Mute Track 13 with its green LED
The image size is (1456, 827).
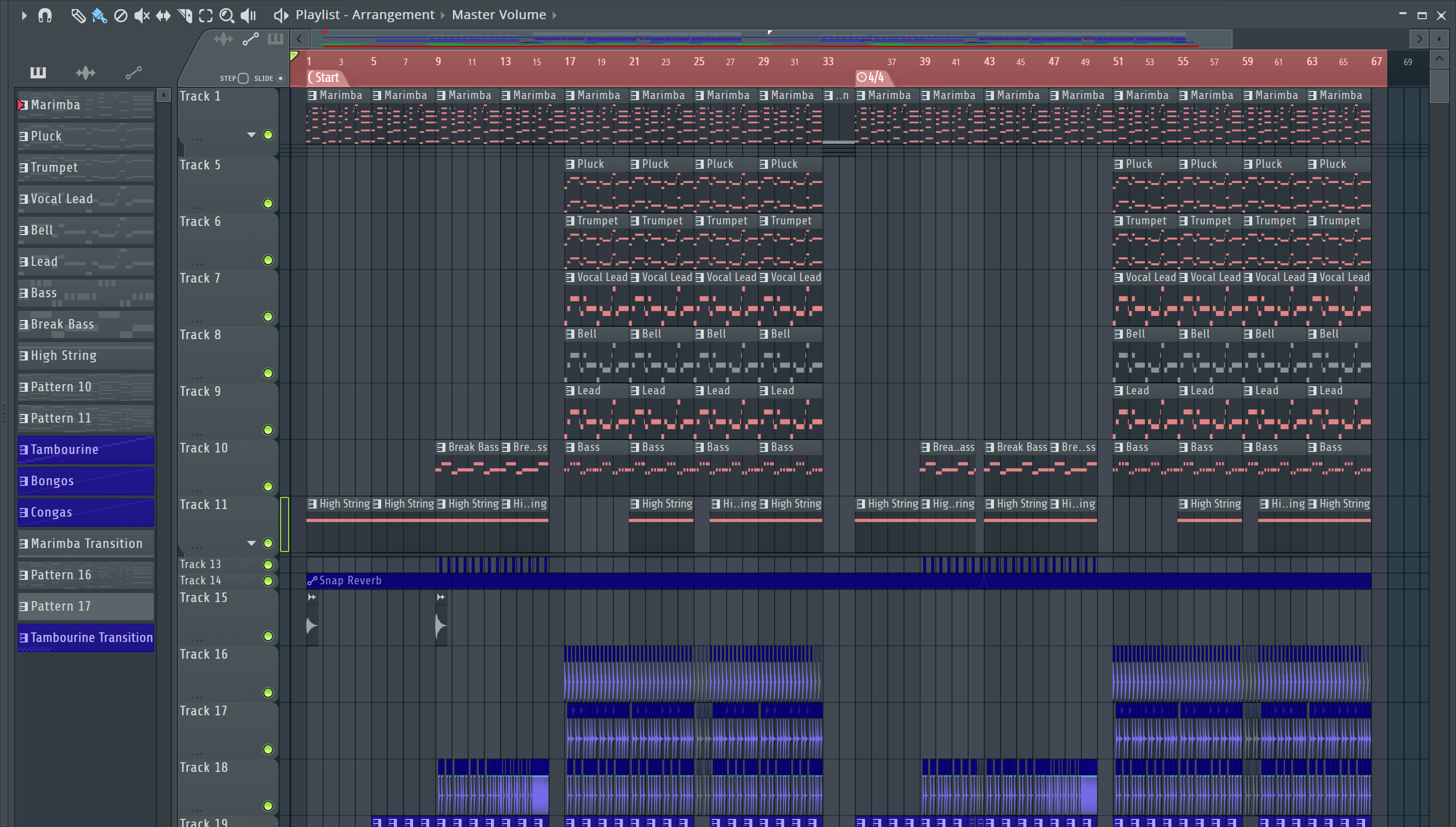pyautogui.click(x=268, y=565)
